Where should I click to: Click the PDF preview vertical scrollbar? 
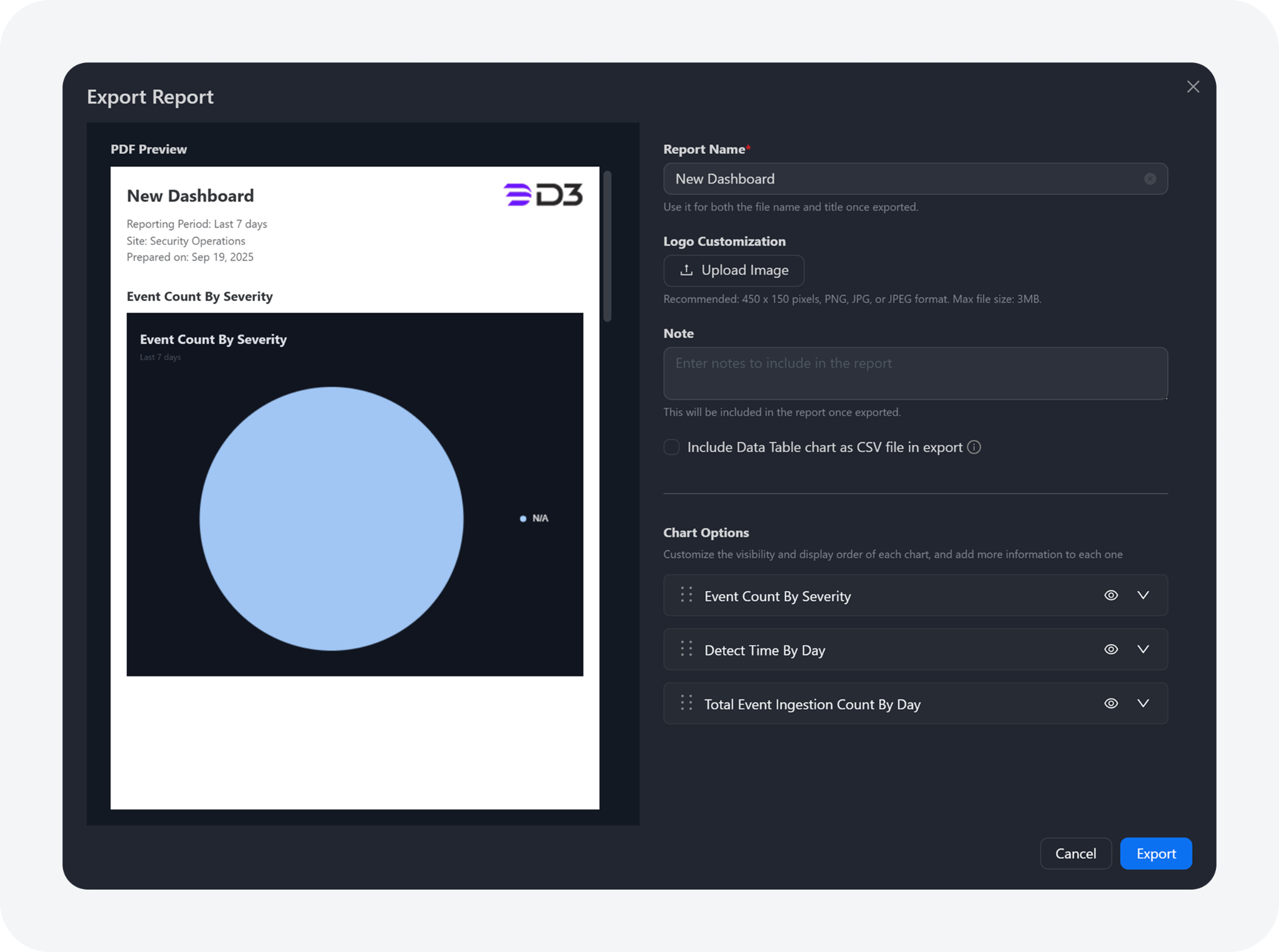pyautogui.click(x=607, y=247)
